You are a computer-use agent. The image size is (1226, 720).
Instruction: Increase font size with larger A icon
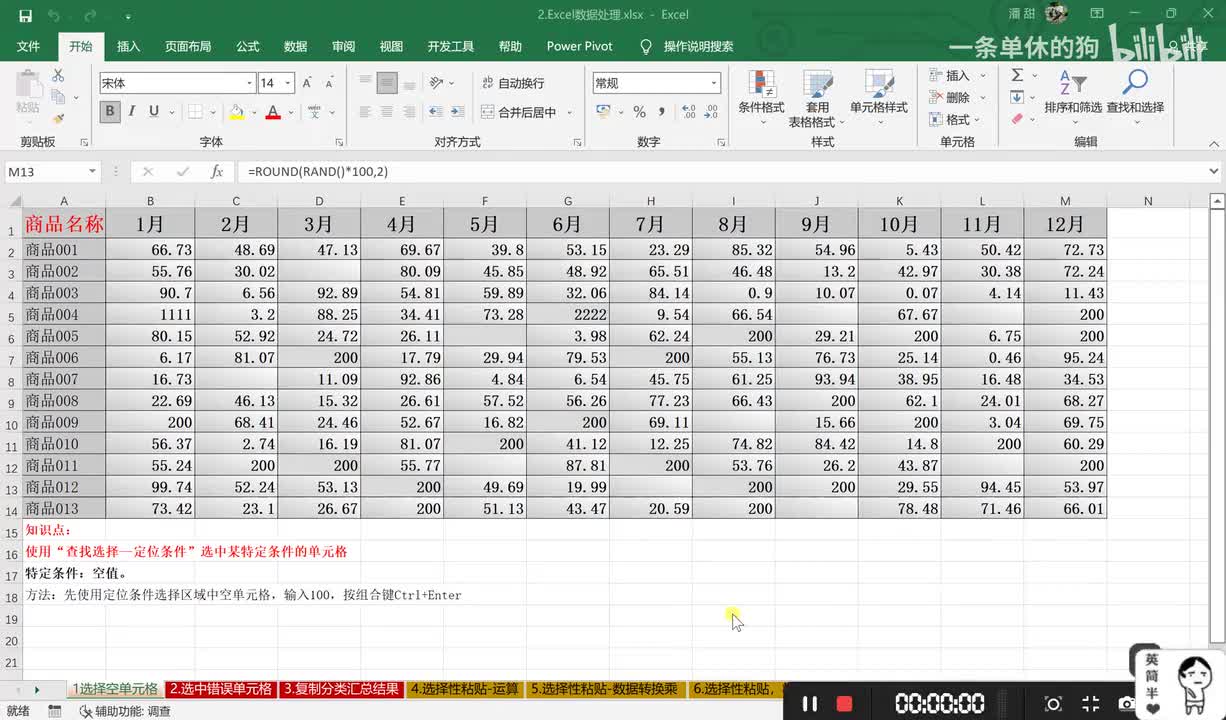[307, 83]
